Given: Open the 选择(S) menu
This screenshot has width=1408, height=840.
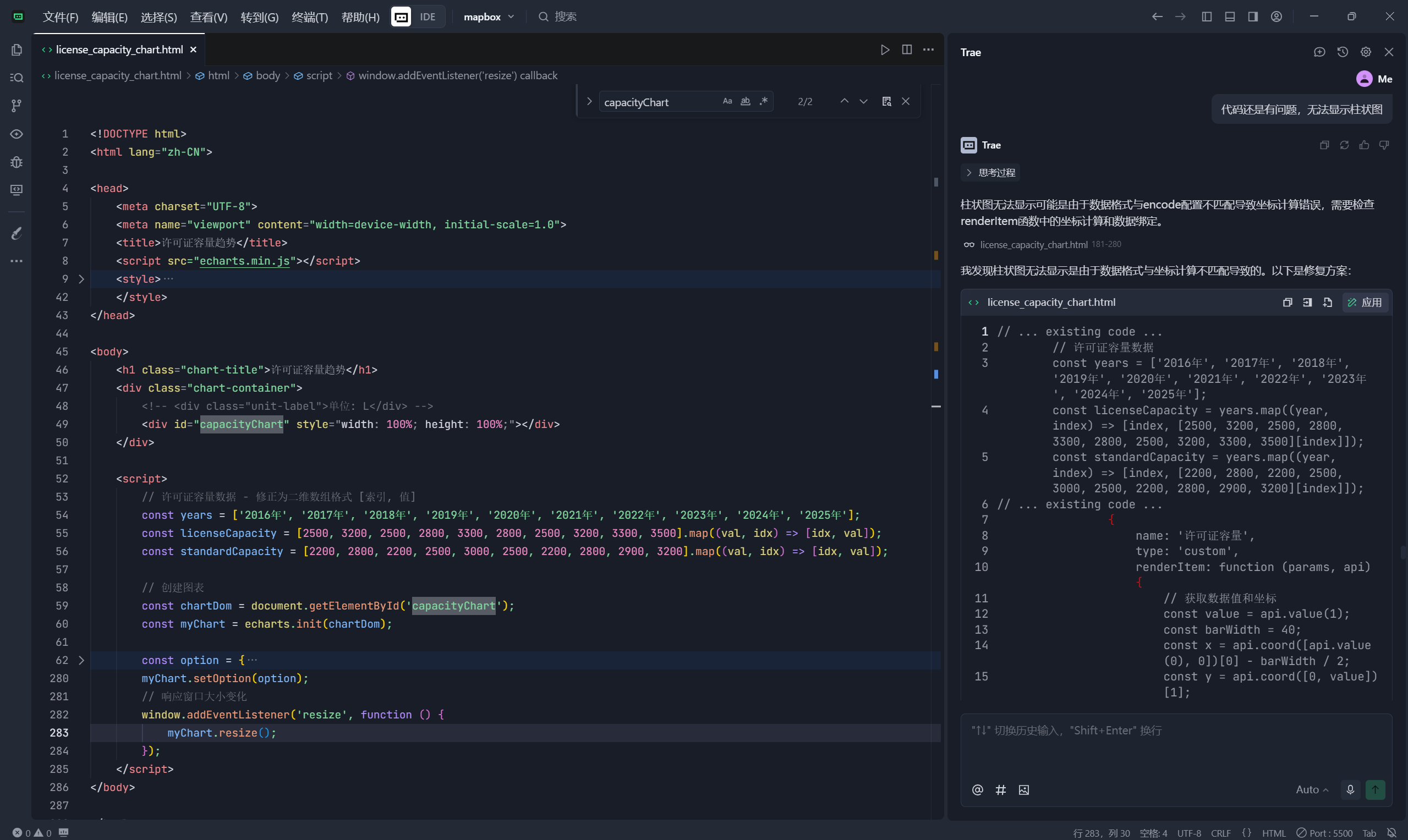Looking at the screenshot, I should [x=158, y=17].
